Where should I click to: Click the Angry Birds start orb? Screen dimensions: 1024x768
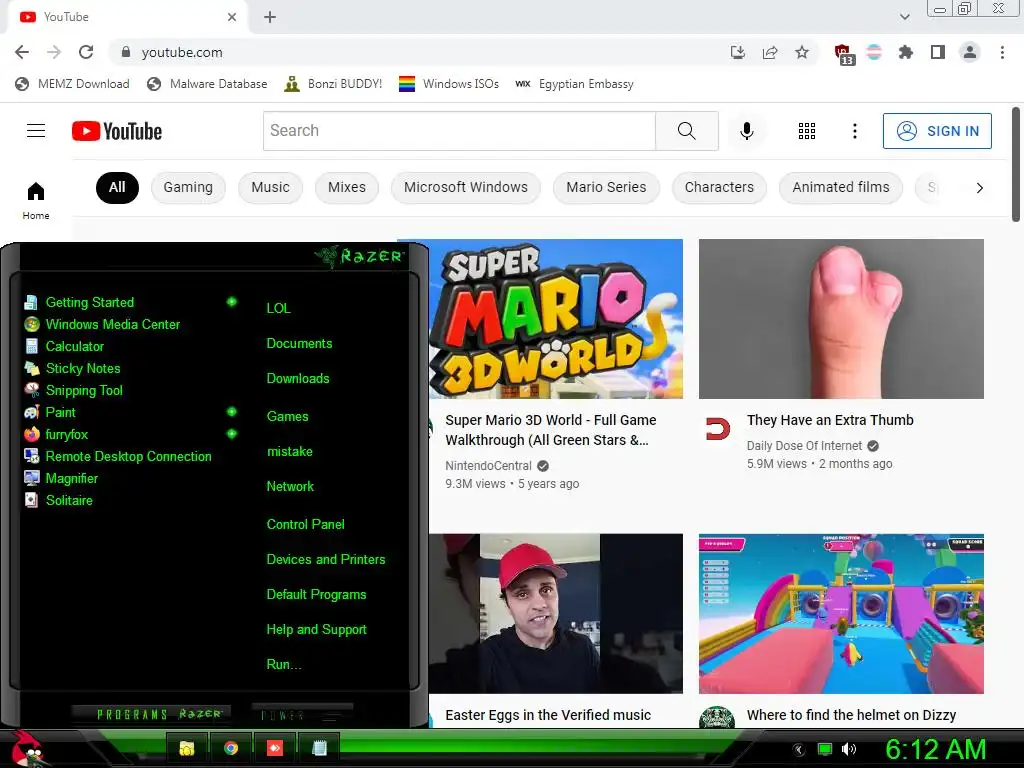[29, 749]
